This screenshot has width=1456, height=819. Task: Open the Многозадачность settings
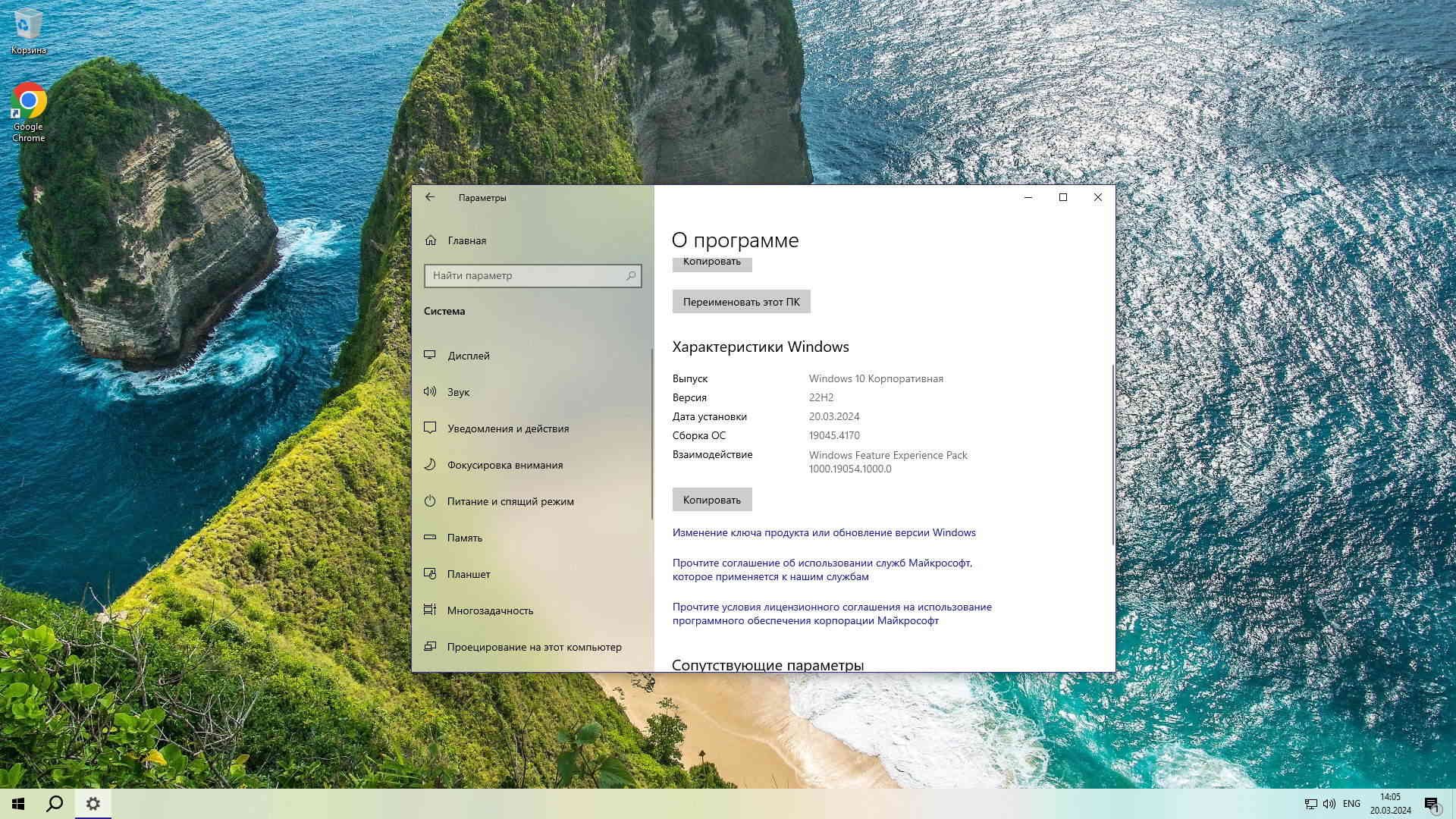pyautogui.click(x=489, y=610)
